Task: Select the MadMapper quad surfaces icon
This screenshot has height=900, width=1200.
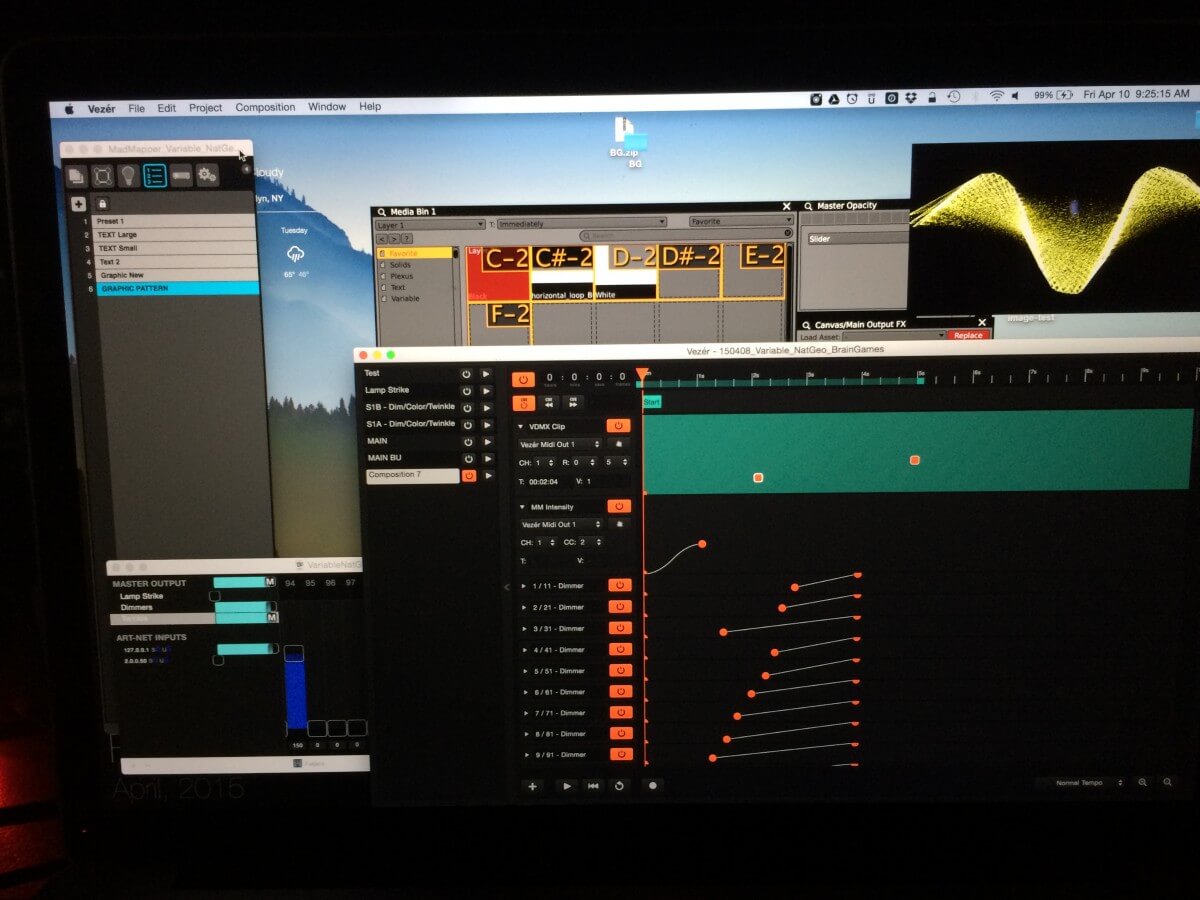Action: (x=102, y=176)
